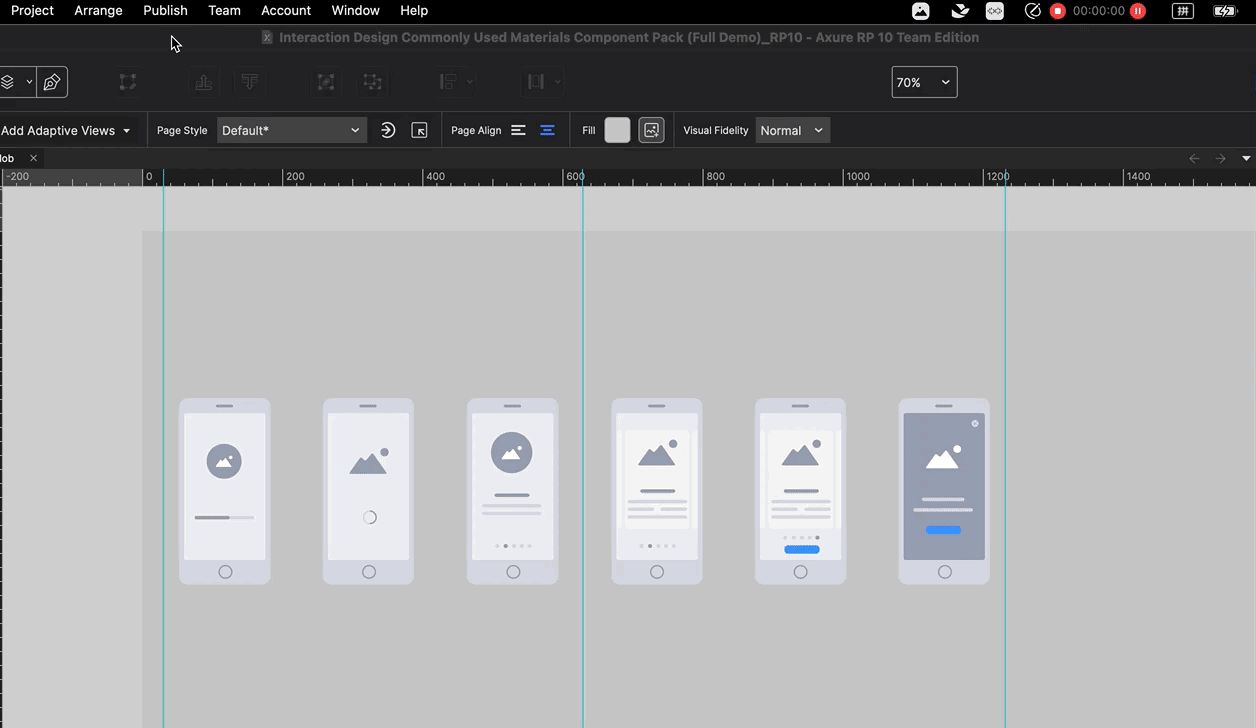Select the progress bar splash phone mockup
The height and width of the screenshot is (728, 1256).
pyautogui.click(x=224, y=491)
